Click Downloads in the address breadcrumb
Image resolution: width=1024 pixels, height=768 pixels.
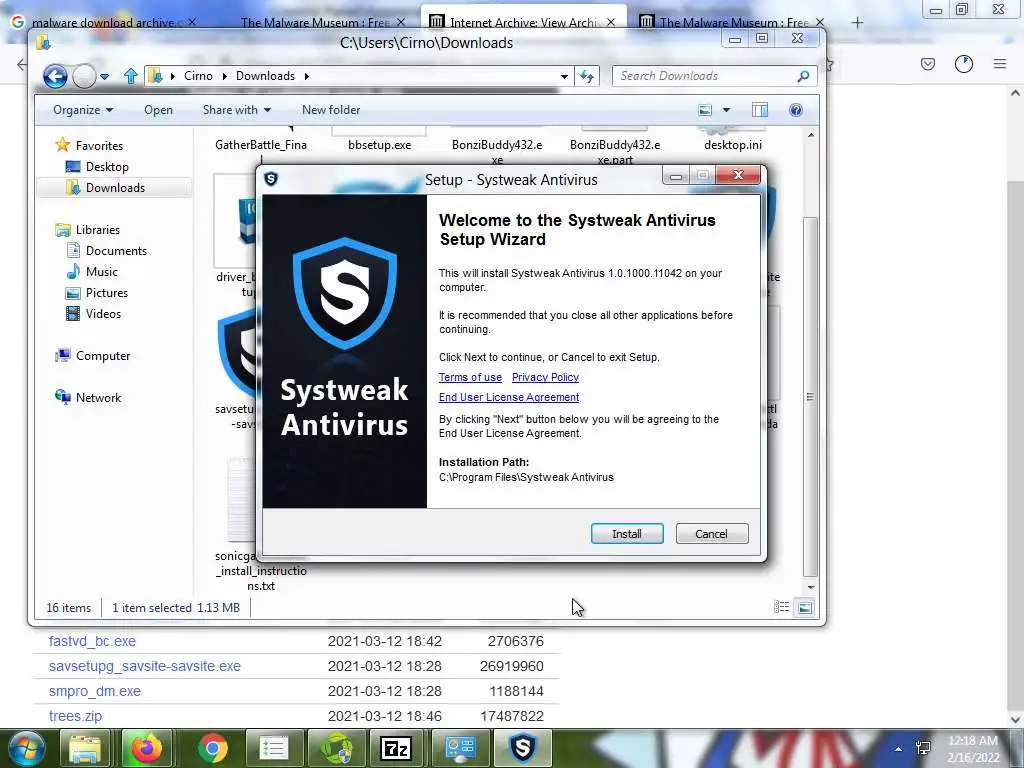coord(265,76)
